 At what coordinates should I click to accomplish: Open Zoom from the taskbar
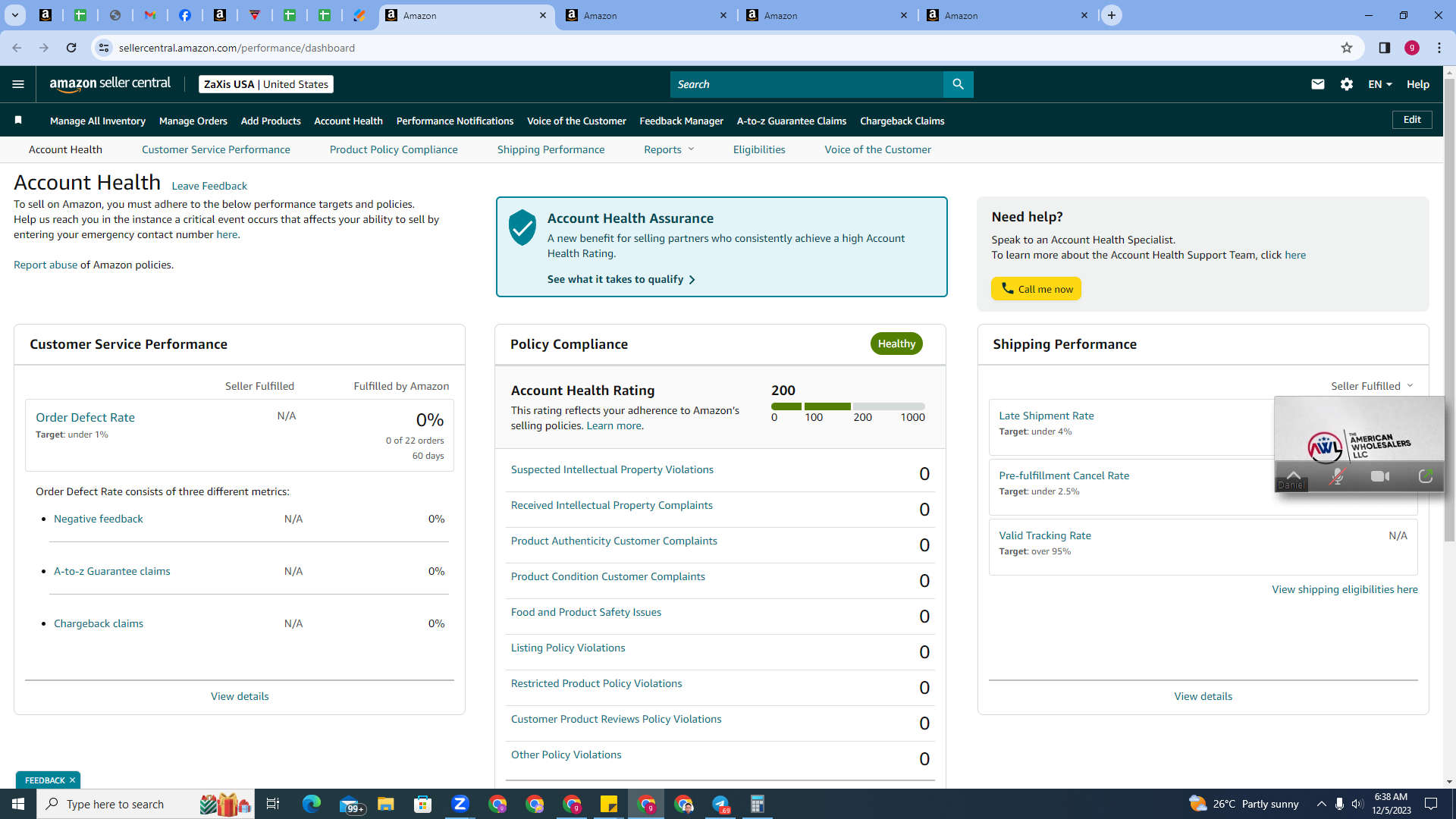(460, 804)
